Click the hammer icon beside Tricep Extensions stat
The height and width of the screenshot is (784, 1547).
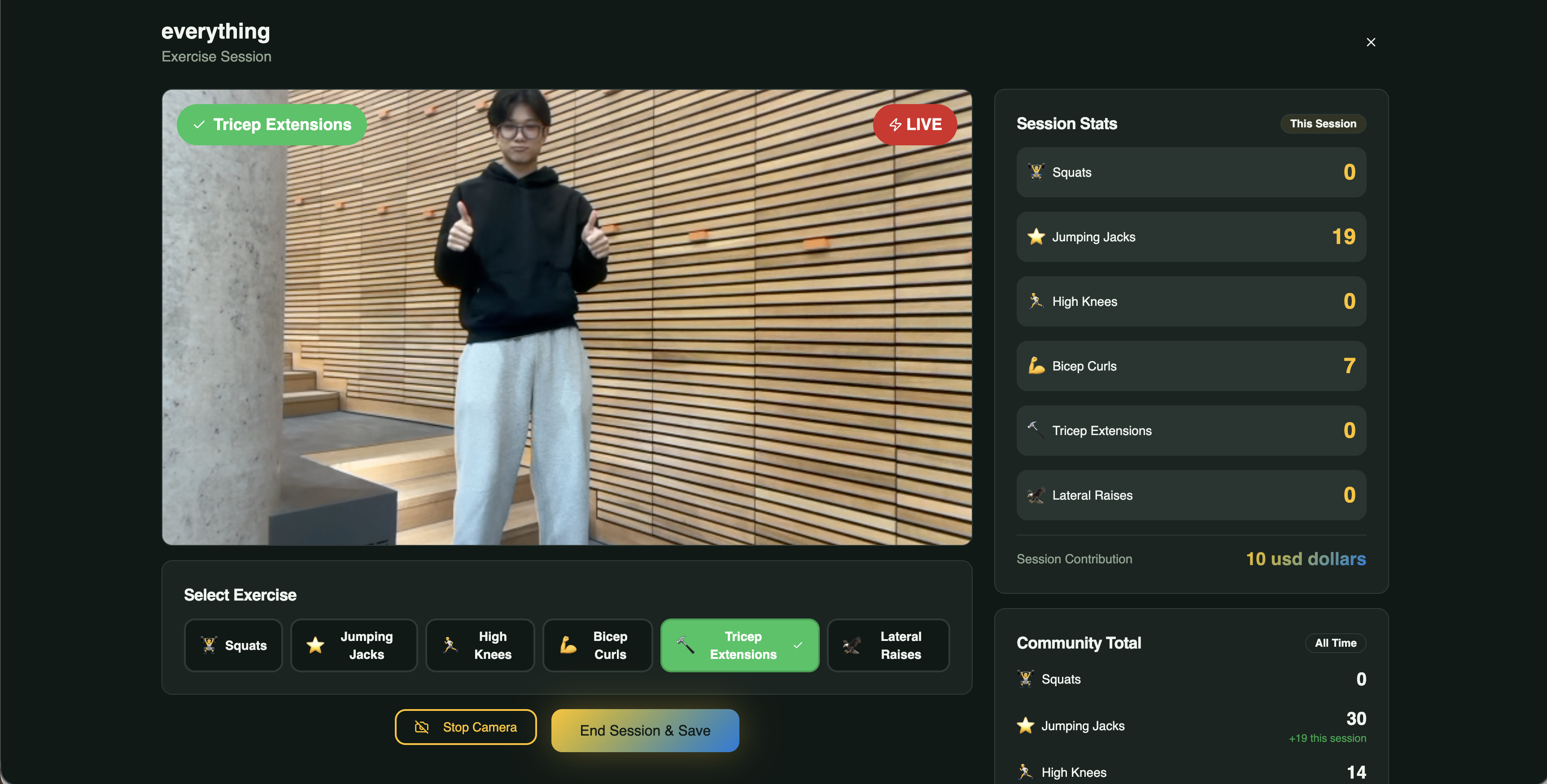click(x=1034, y=429)
